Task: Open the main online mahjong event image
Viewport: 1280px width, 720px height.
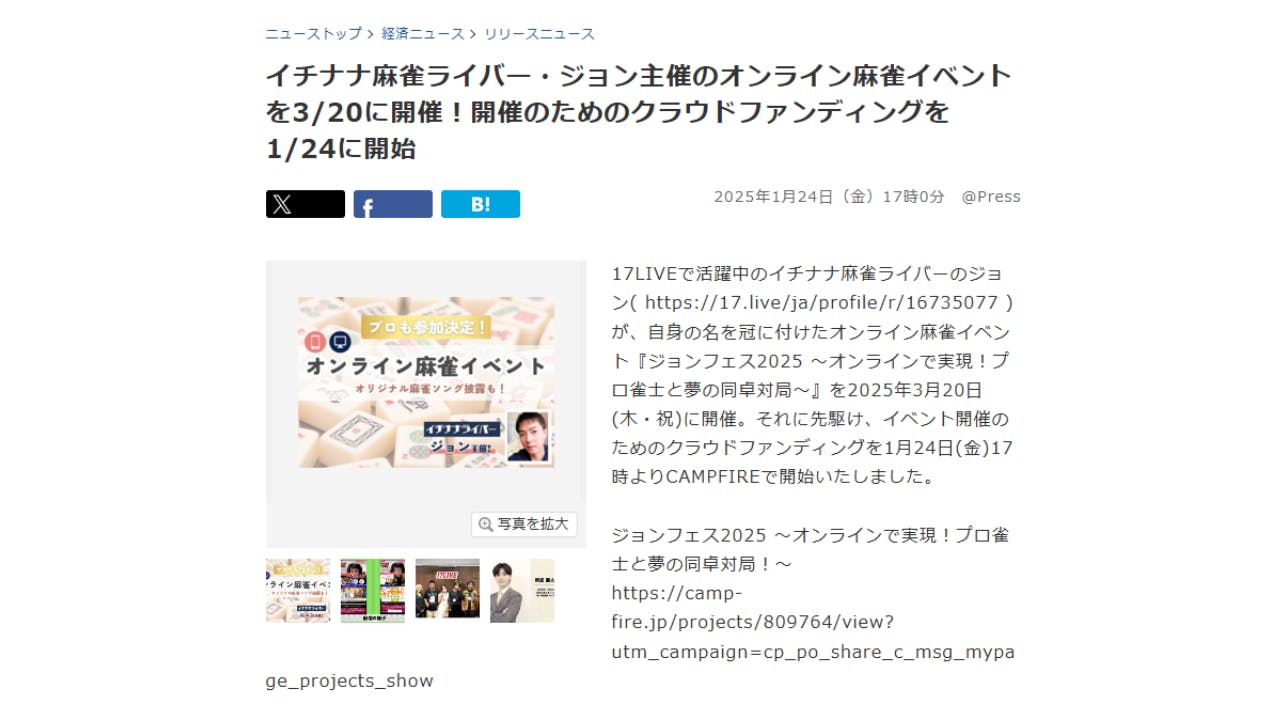Action: [x=426, y=382]
